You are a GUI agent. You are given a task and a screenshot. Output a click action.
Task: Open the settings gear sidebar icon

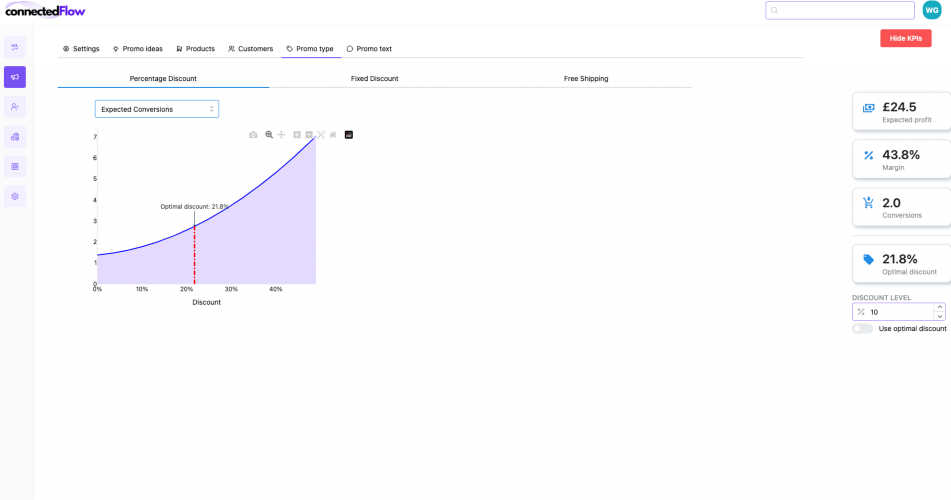15,196
